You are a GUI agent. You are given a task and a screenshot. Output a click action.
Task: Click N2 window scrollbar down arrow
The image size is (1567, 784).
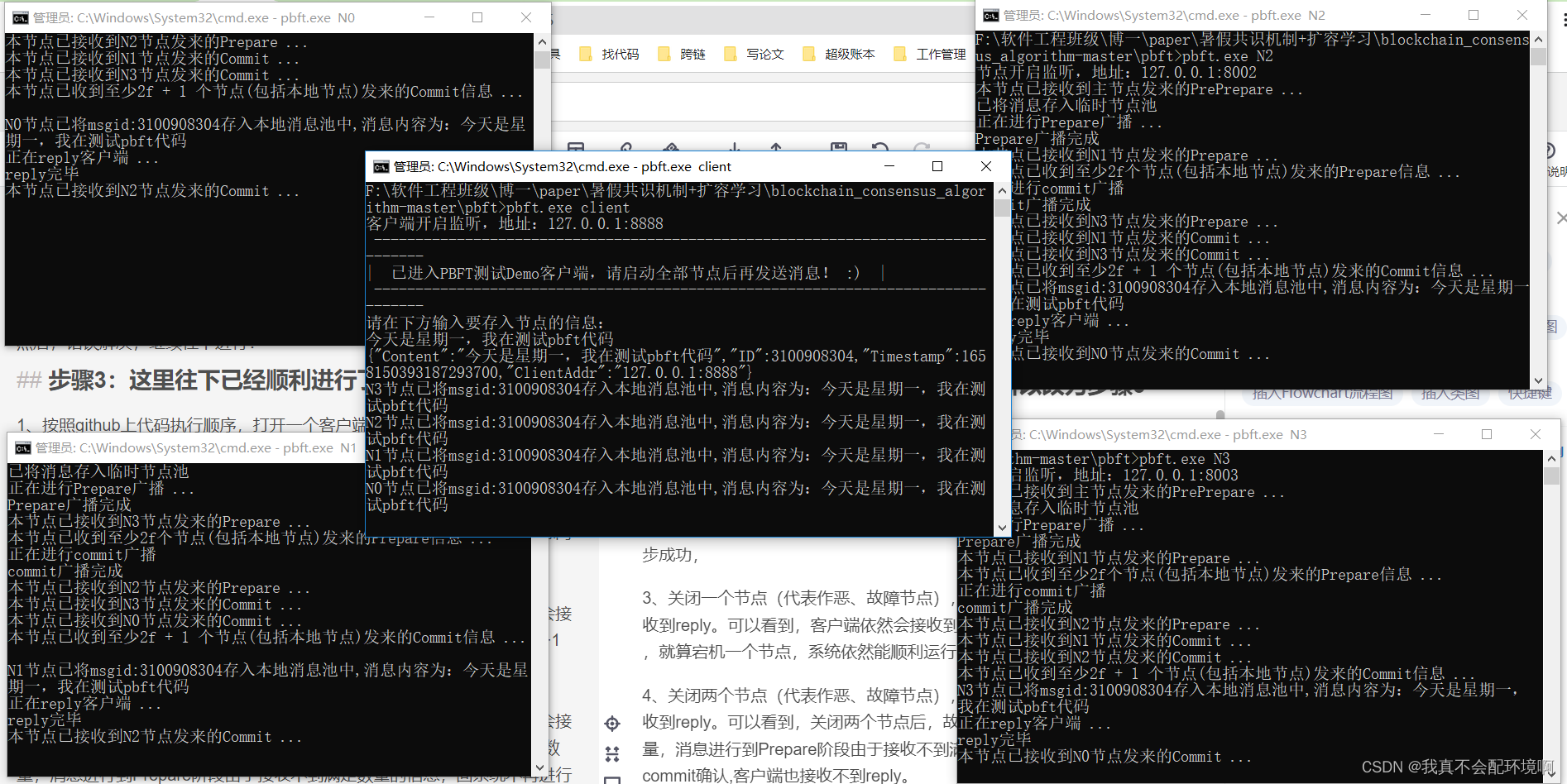(1538, 380)
